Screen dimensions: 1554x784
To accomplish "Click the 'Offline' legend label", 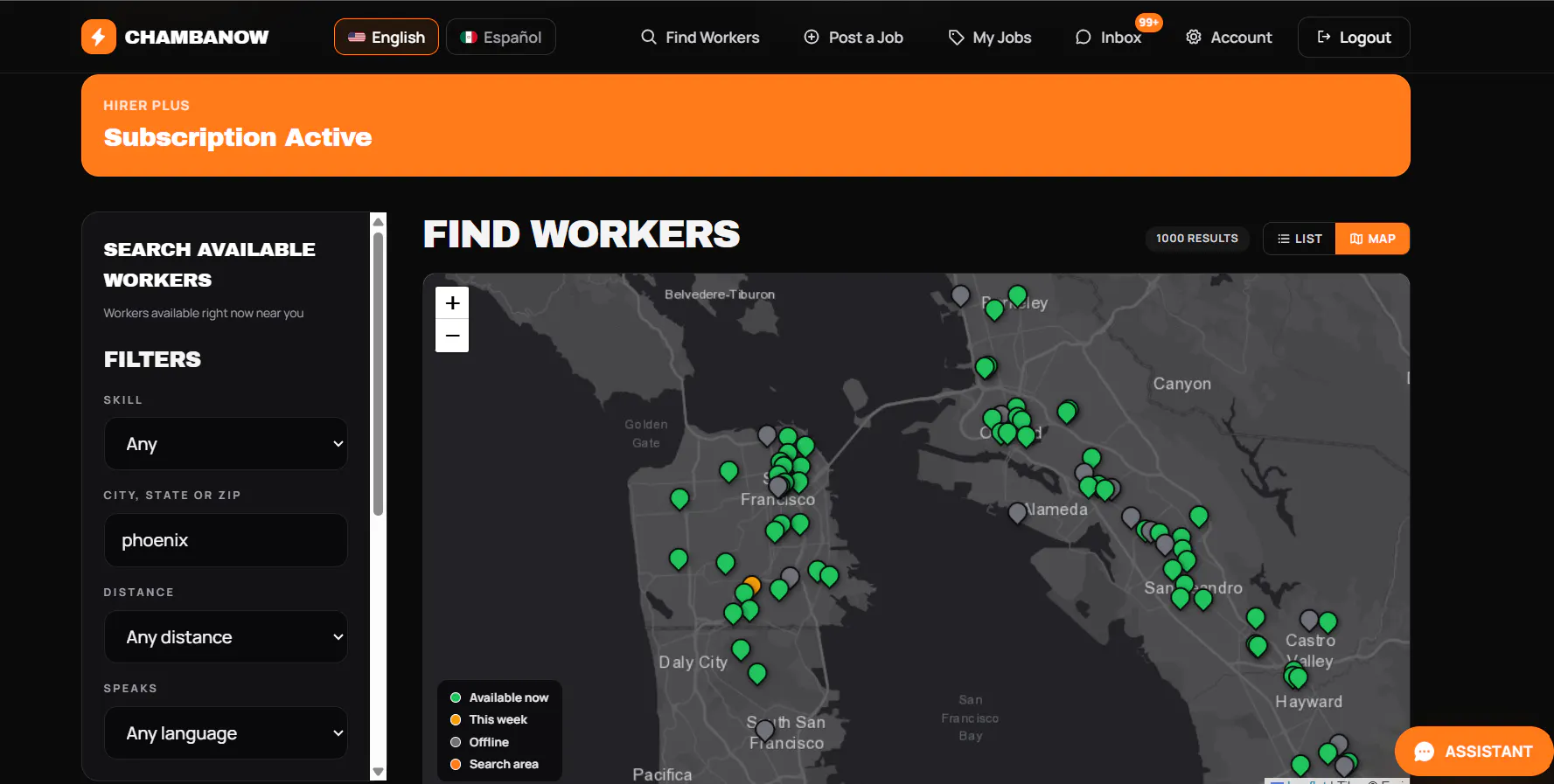I will pos(489,742).
